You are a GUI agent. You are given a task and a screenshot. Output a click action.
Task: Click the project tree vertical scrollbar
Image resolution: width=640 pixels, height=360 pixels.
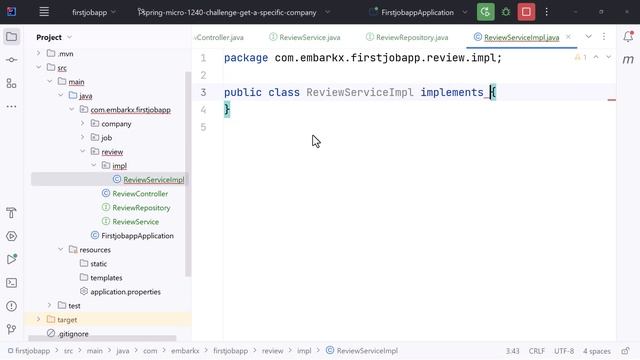coord(188,173)
